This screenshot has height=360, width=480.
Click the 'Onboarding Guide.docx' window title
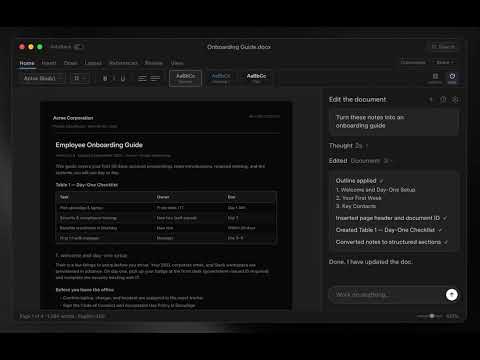point(239,47)
